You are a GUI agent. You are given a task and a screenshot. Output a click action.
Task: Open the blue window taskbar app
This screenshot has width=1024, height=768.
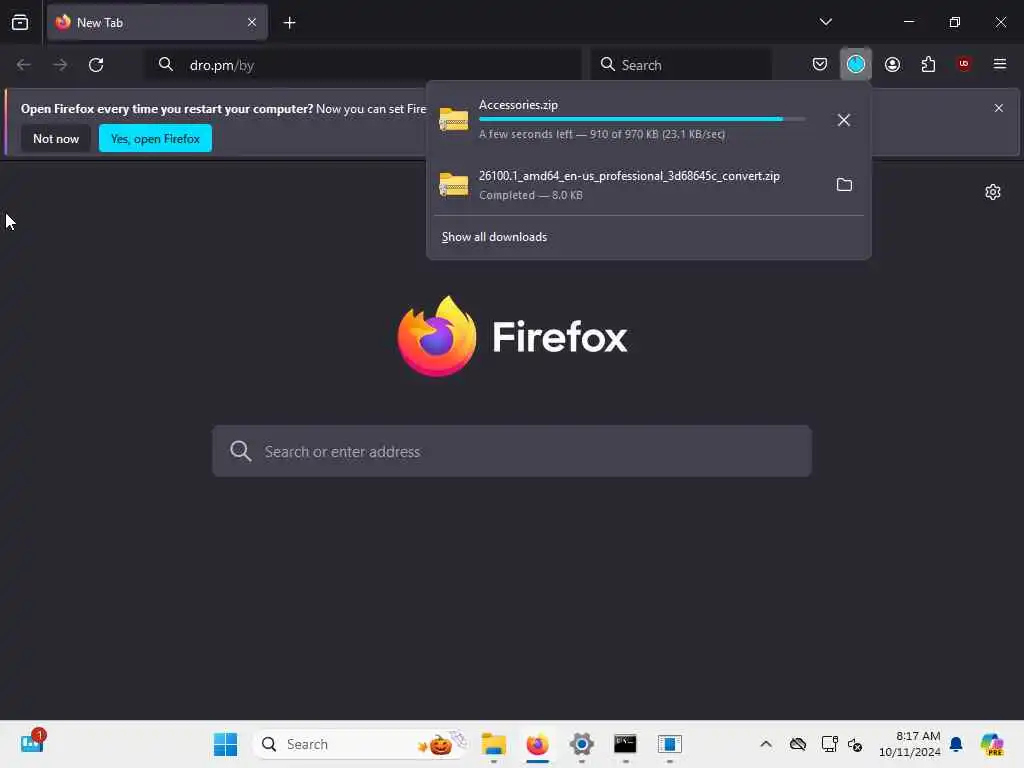[x=669, y=744]
